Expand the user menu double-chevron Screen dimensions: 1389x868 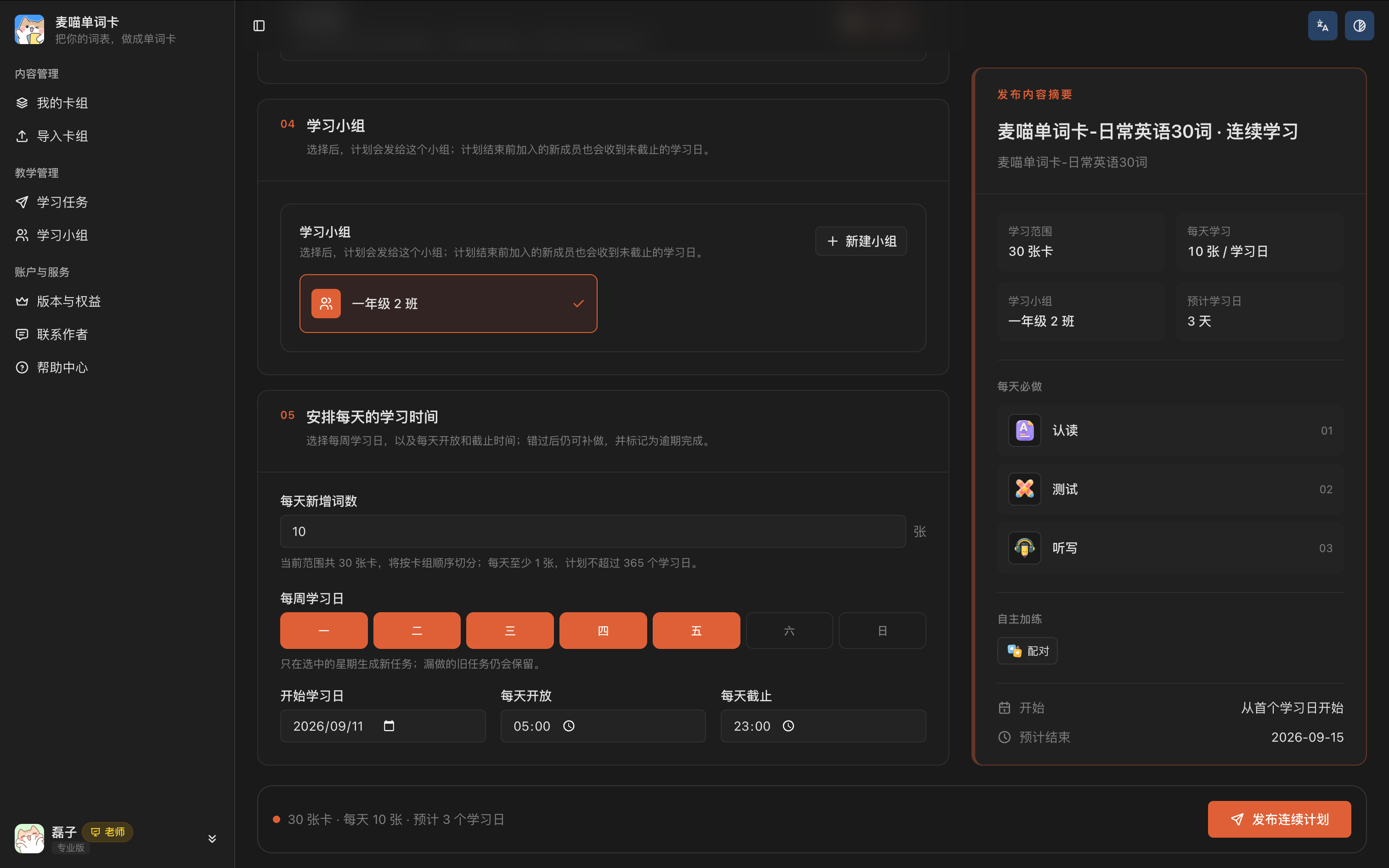[212, 839]
